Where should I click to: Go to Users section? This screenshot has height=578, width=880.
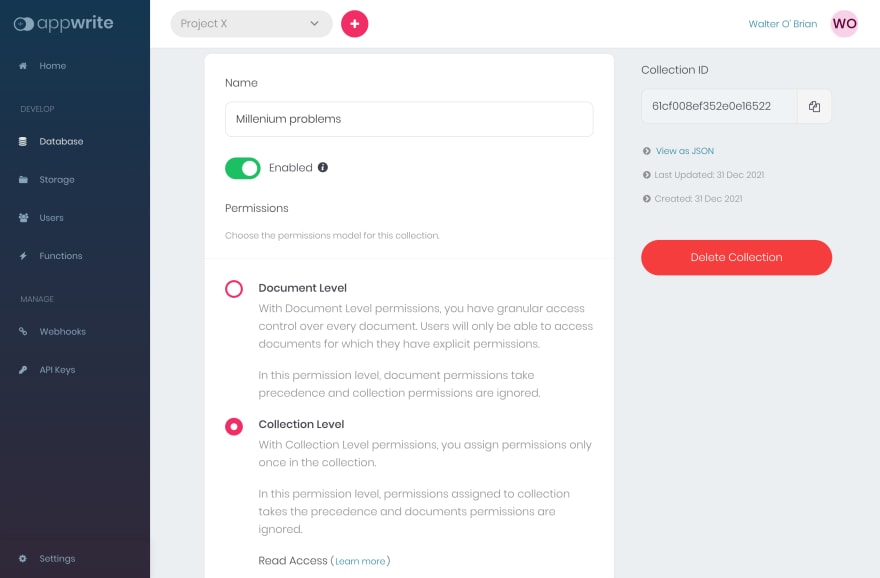[x=51, y=218]
